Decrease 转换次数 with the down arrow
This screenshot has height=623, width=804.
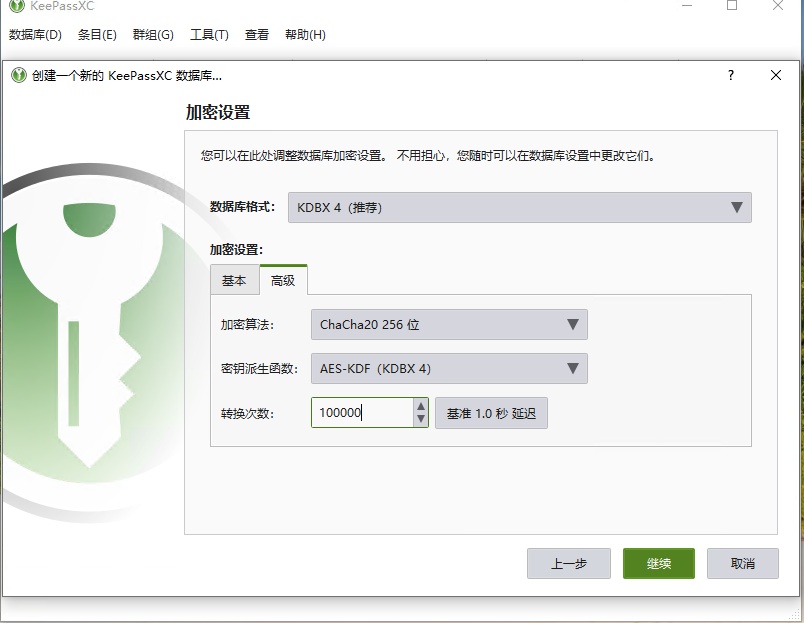(x=421, y=418)
